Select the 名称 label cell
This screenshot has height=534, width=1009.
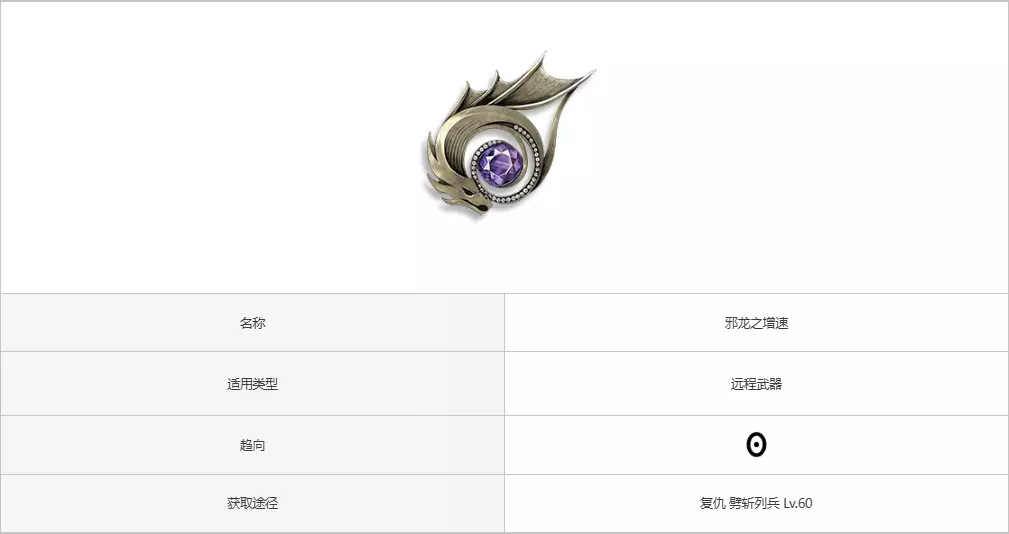(252, 323)
